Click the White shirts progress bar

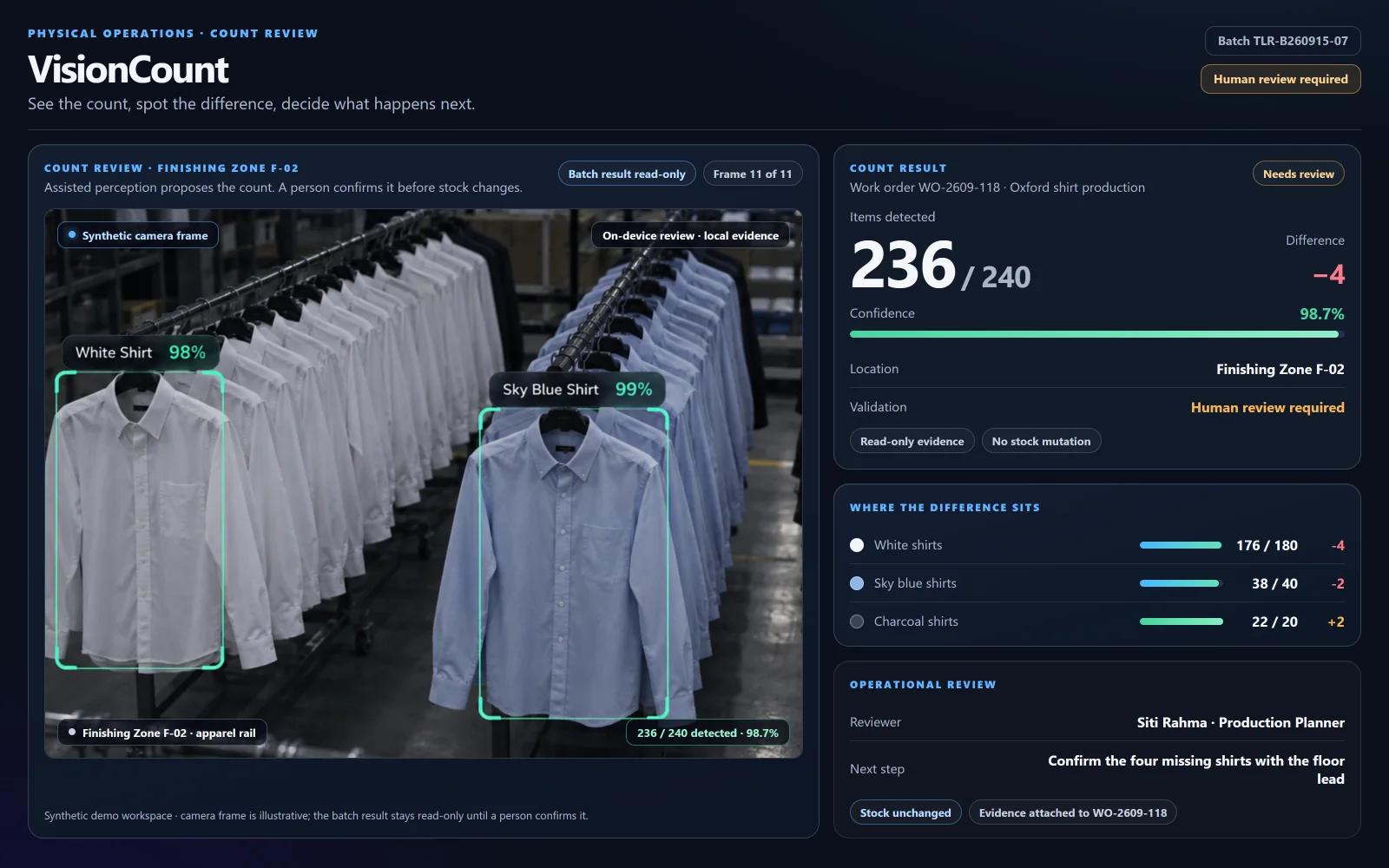pos(1181,545)
